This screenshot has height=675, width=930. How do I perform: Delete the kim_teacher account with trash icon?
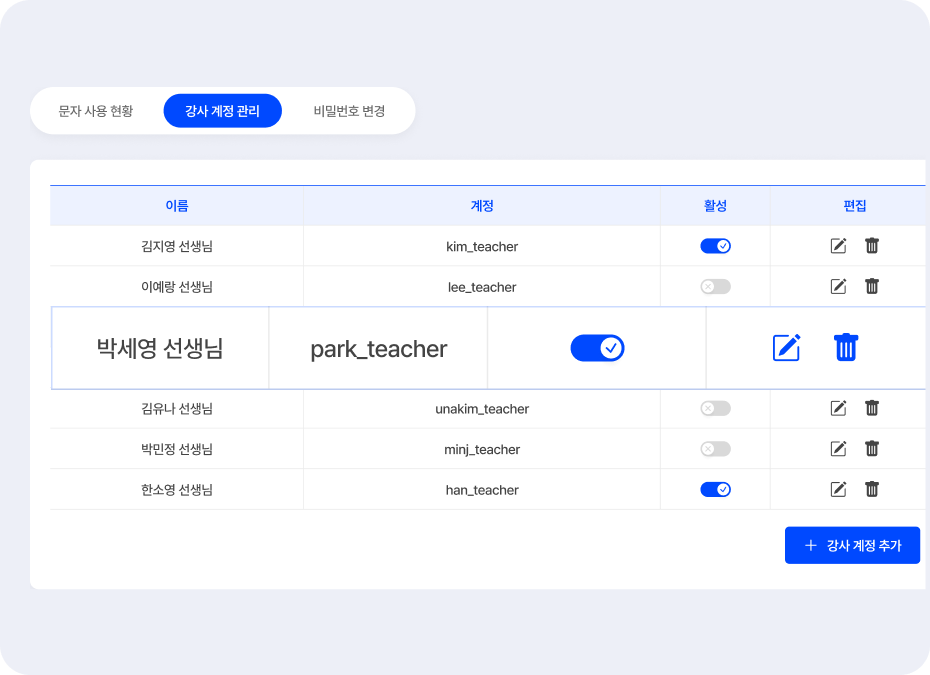[872, 246]
